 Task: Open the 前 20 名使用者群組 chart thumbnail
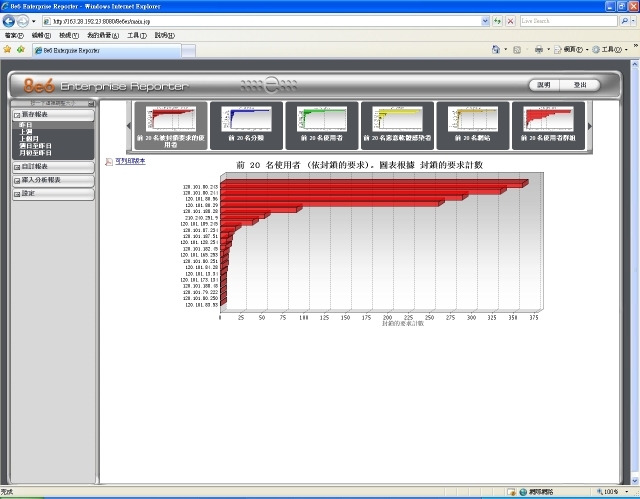(548, 126)
